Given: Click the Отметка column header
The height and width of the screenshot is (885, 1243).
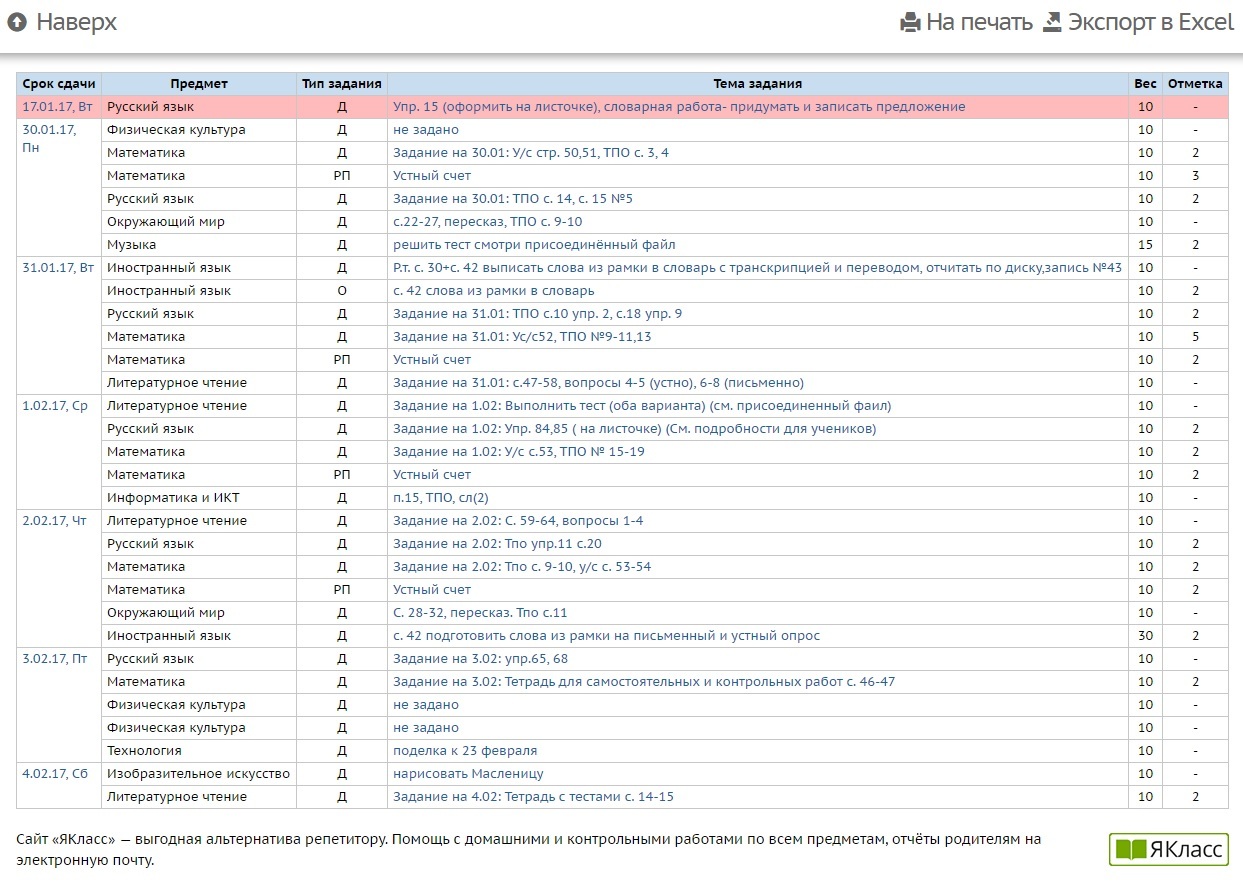Looking at the screenshot, I should pos(1195,84).
